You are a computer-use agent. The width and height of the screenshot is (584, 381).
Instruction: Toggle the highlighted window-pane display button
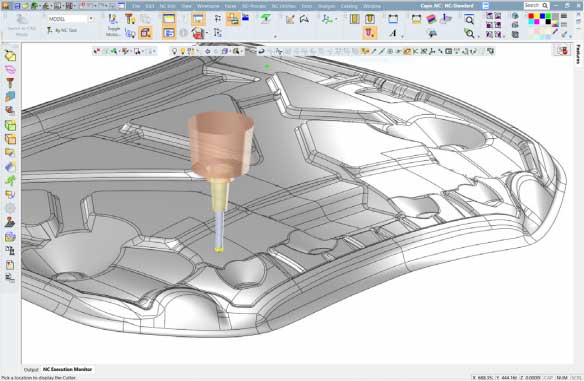click(169, 19)
